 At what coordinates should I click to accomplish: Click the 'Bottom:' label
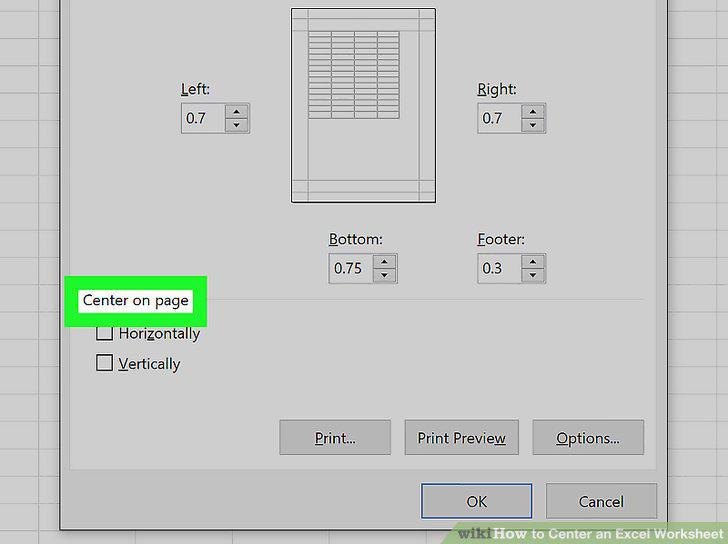pyautogui.click(x=356, y=239)
